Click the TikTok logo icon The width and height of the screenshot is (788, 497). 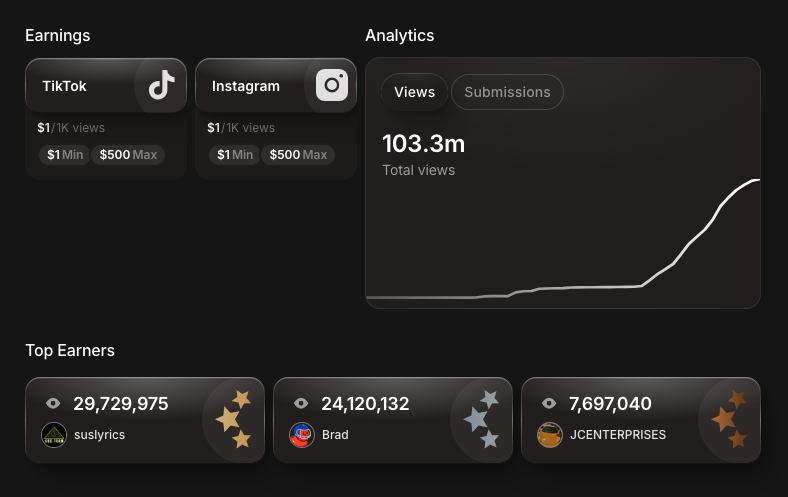pyautogui.click(x=161, y=85)
